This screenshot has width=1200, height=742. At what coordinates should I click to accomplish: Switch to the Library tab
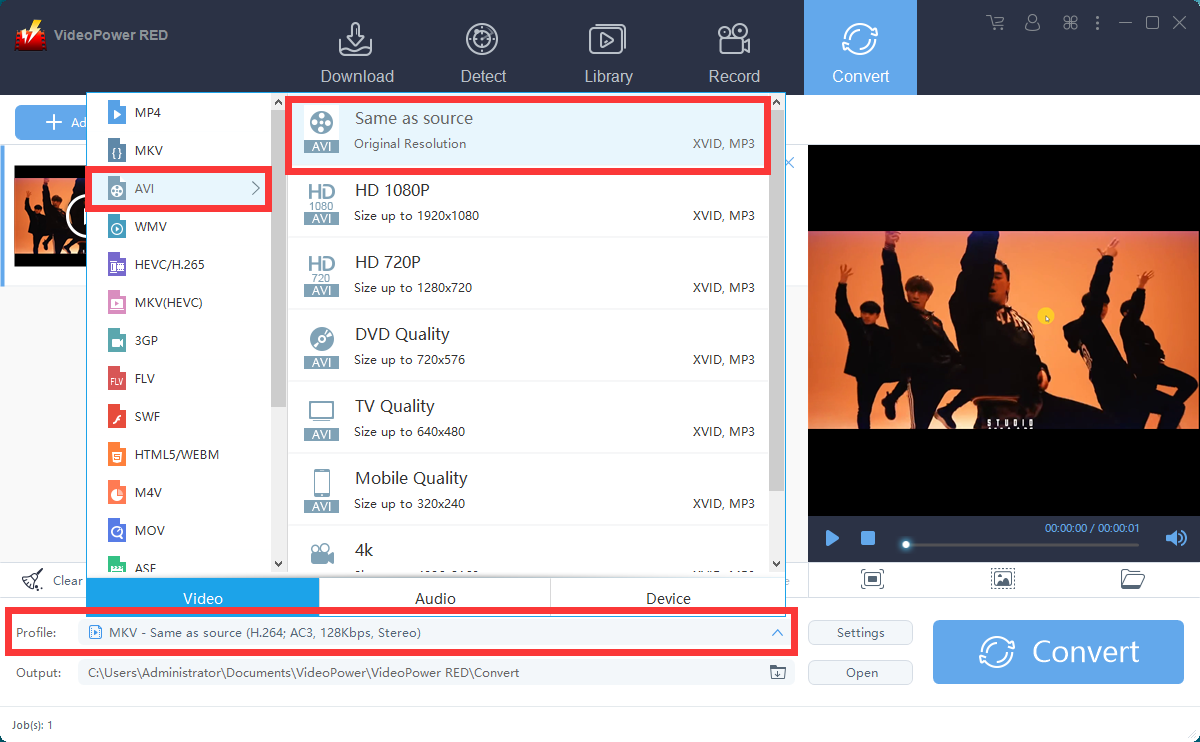(608, 52)
